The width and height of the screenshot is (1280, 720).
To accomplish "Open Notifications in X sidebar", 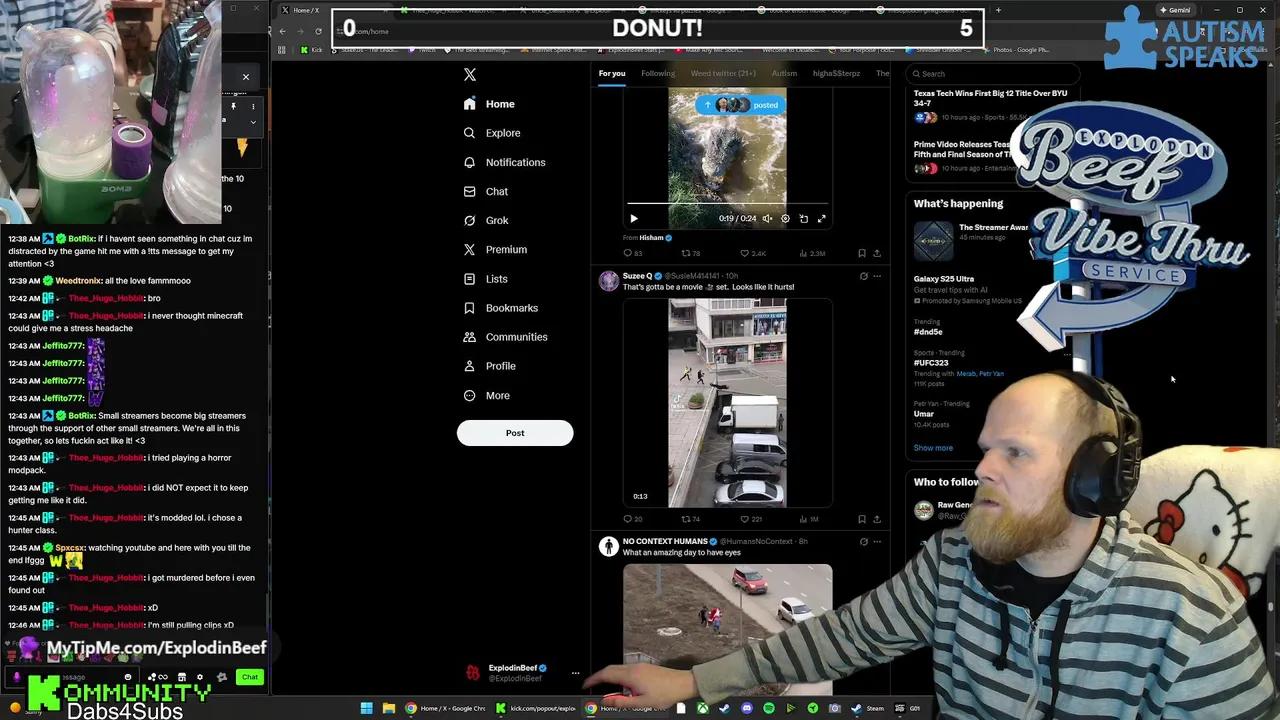I will click(x=505, y=162).
